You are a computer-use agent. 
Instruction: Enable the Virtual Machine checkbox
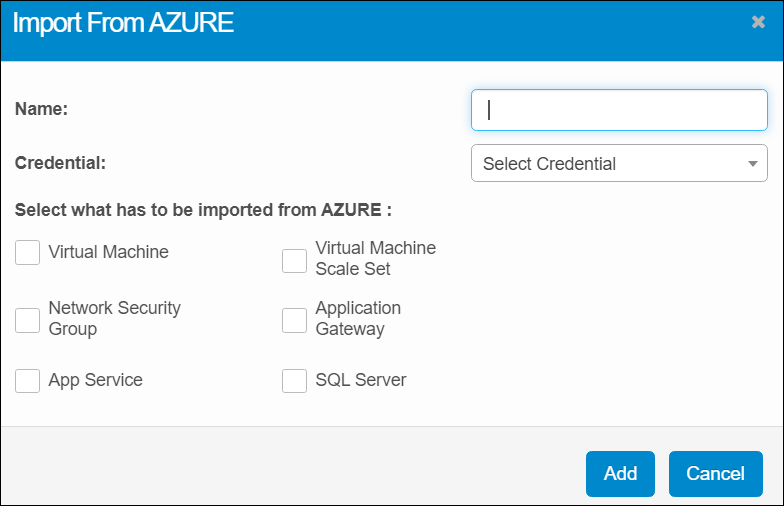coord(28,253)
